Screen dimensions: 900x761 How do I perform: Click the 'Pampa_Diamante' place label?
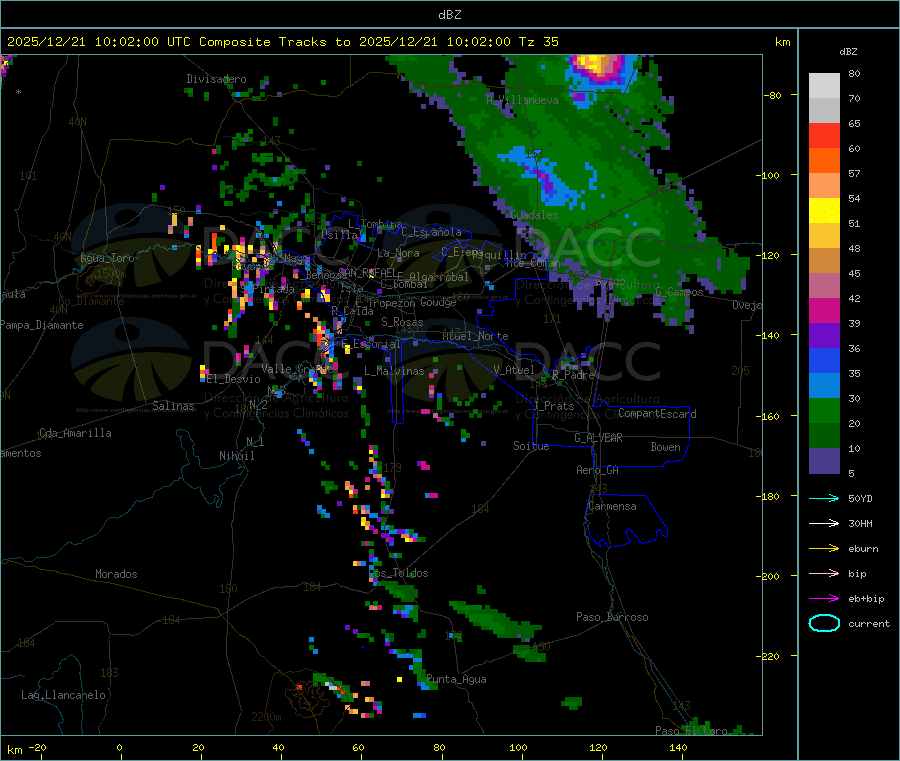point(41,325)
